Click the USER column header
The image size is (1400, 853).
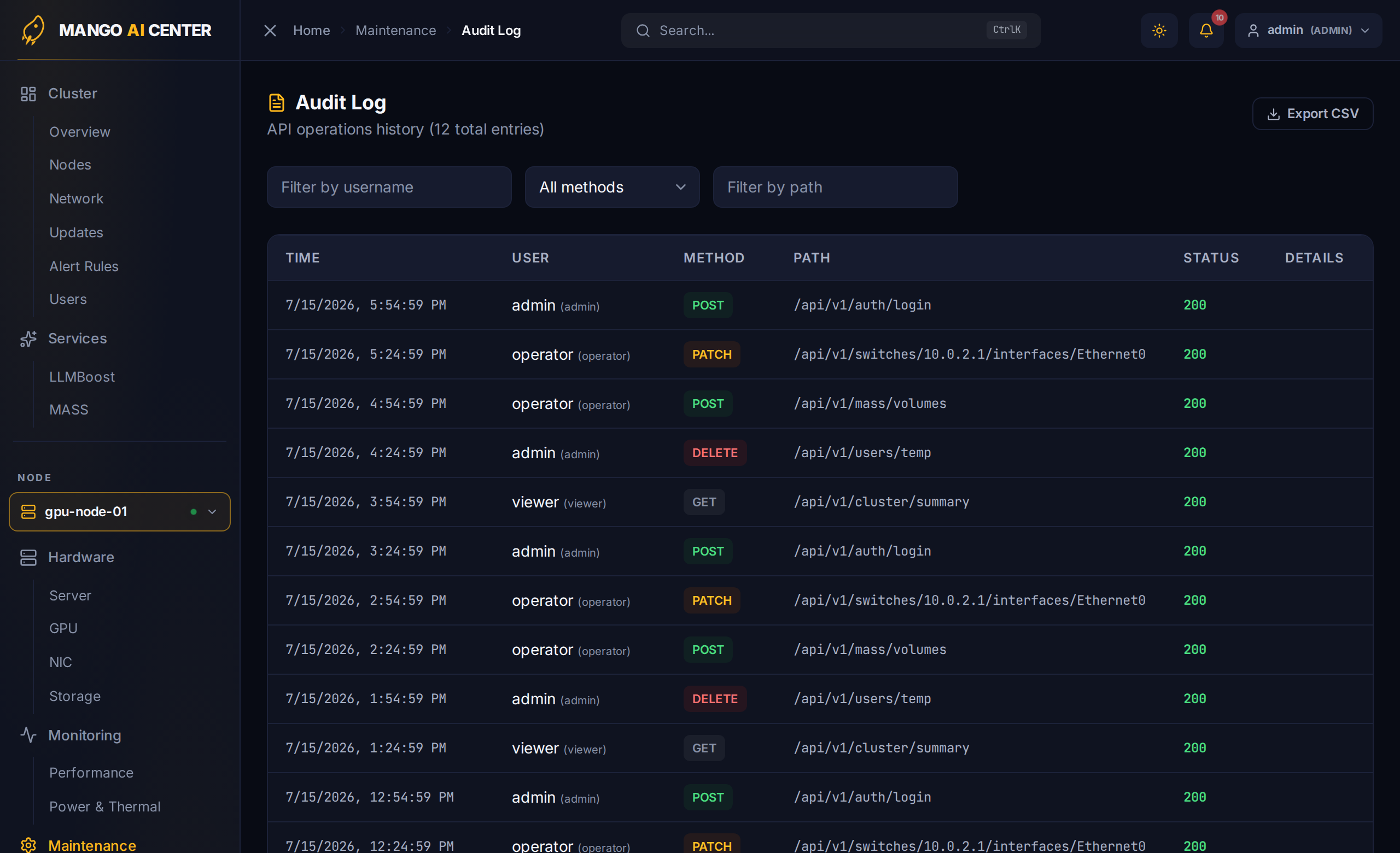click(x=530, y=258)
